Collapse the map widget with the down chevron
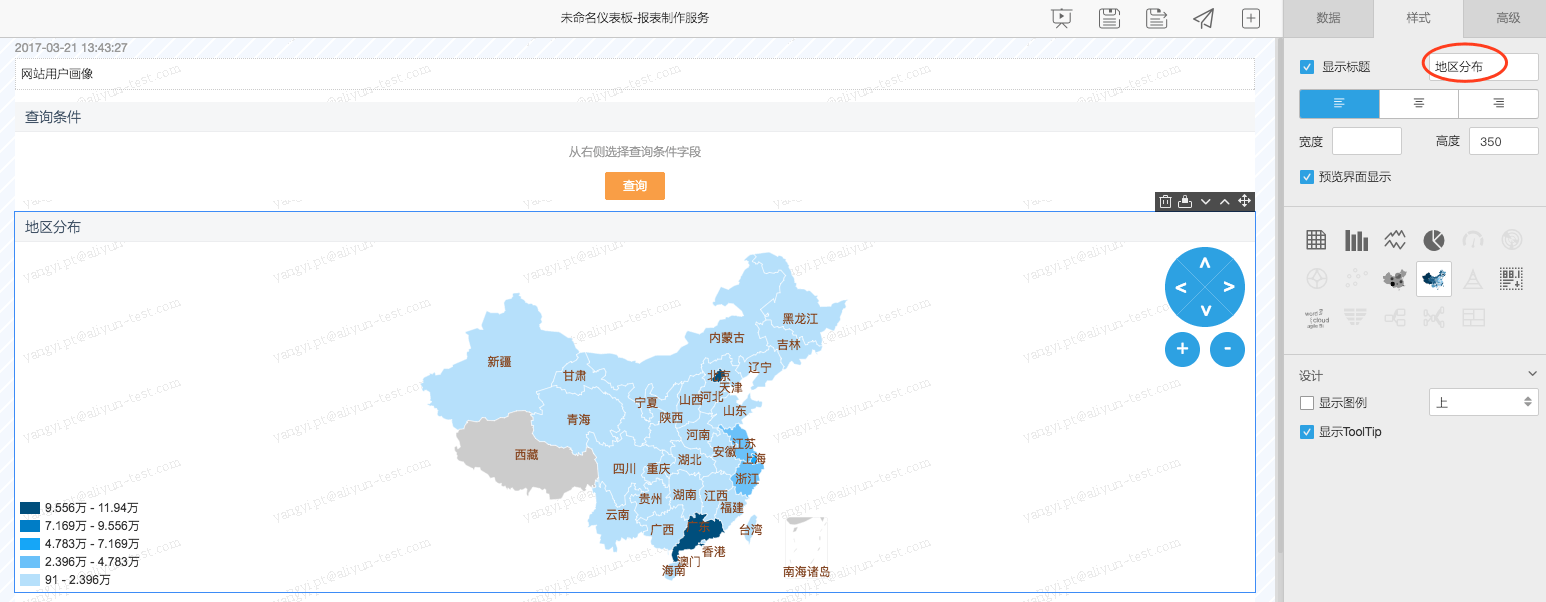Image resolution: width=1546 pixels, height=602 pixels. coord(1205,201)
